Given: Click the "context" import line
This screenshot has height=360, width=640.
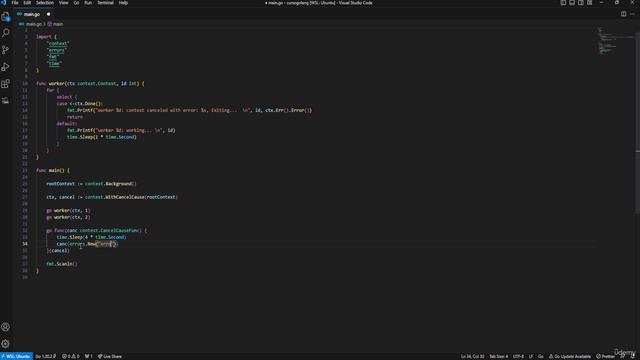Looking at the screenshot, I should tap(58, 43).
